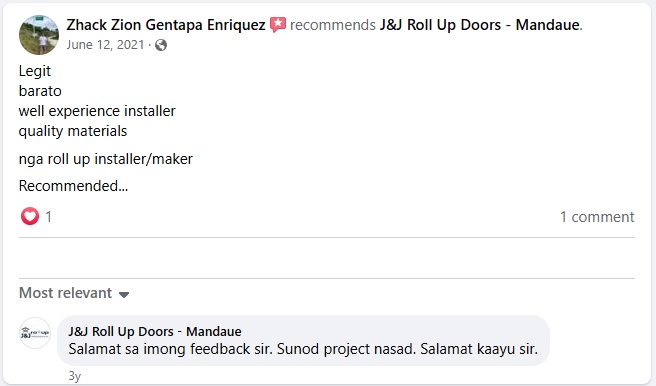Click the Recommended... line of the review
Image resolution: width=656 pixels, height=386 pixels.
tap(73, 186)
